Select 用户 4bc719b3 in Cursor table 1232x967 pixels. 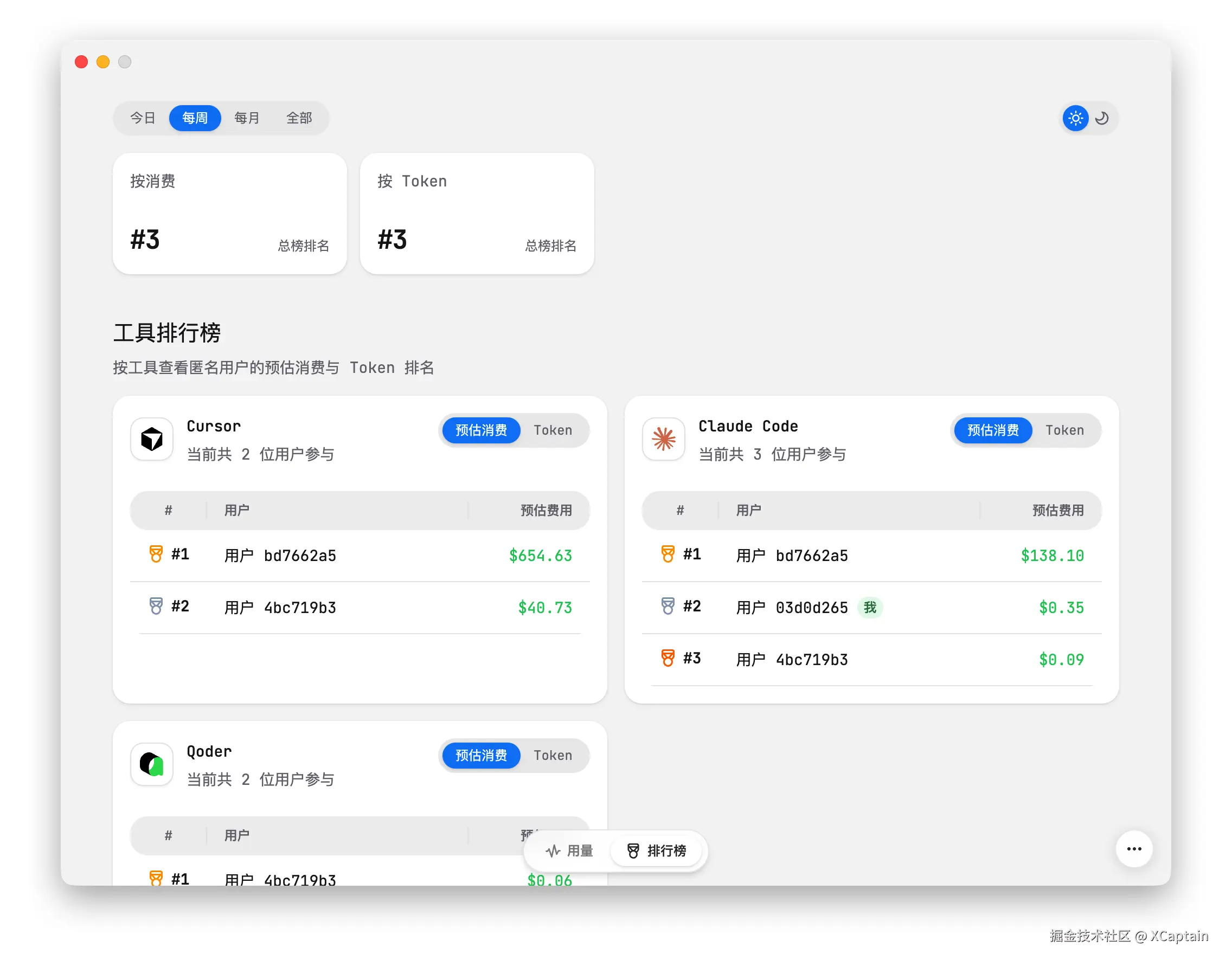click(x=280, y=608)
